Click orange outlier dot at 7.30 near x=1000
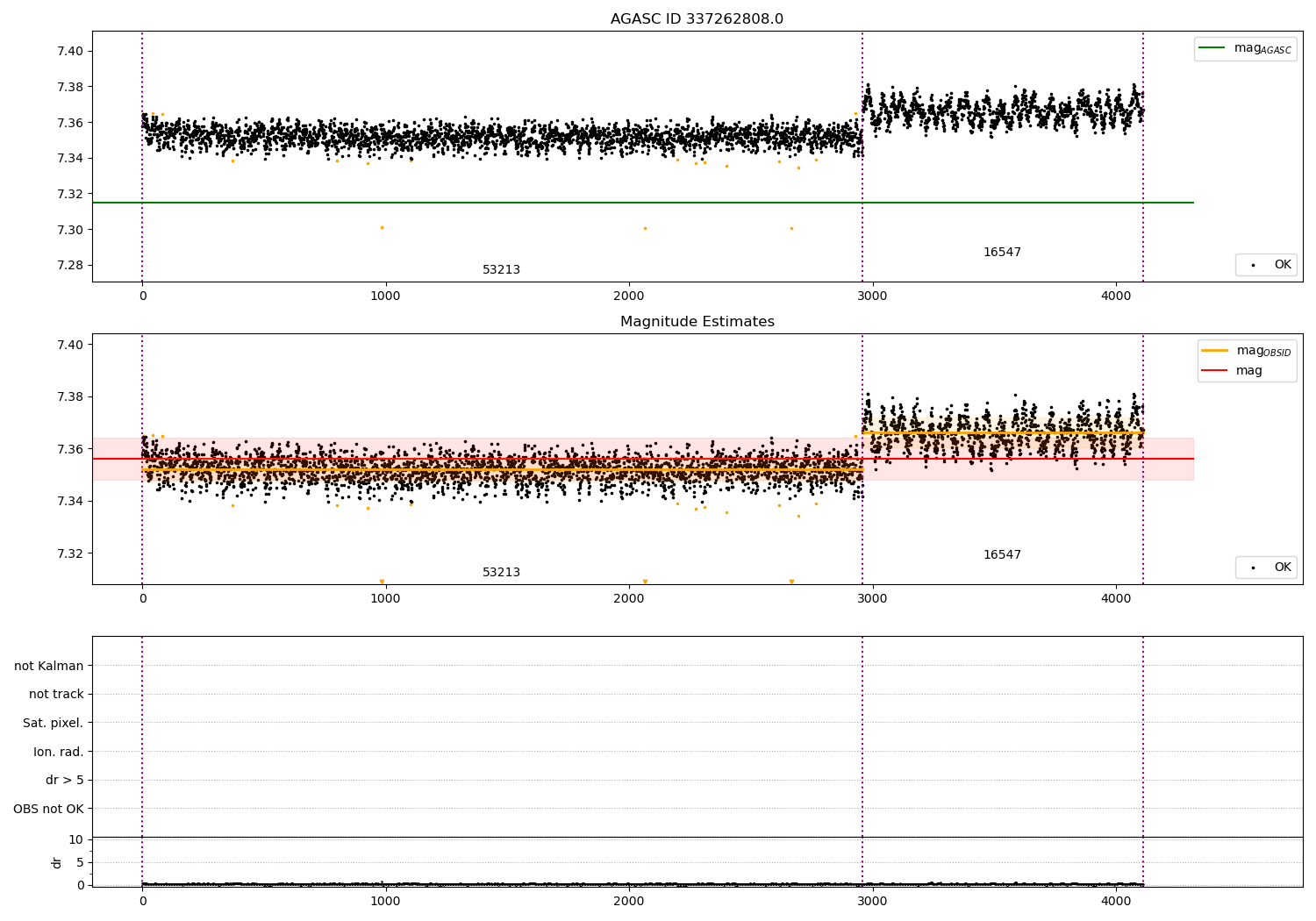1316x921 pixels. (382, 227)
